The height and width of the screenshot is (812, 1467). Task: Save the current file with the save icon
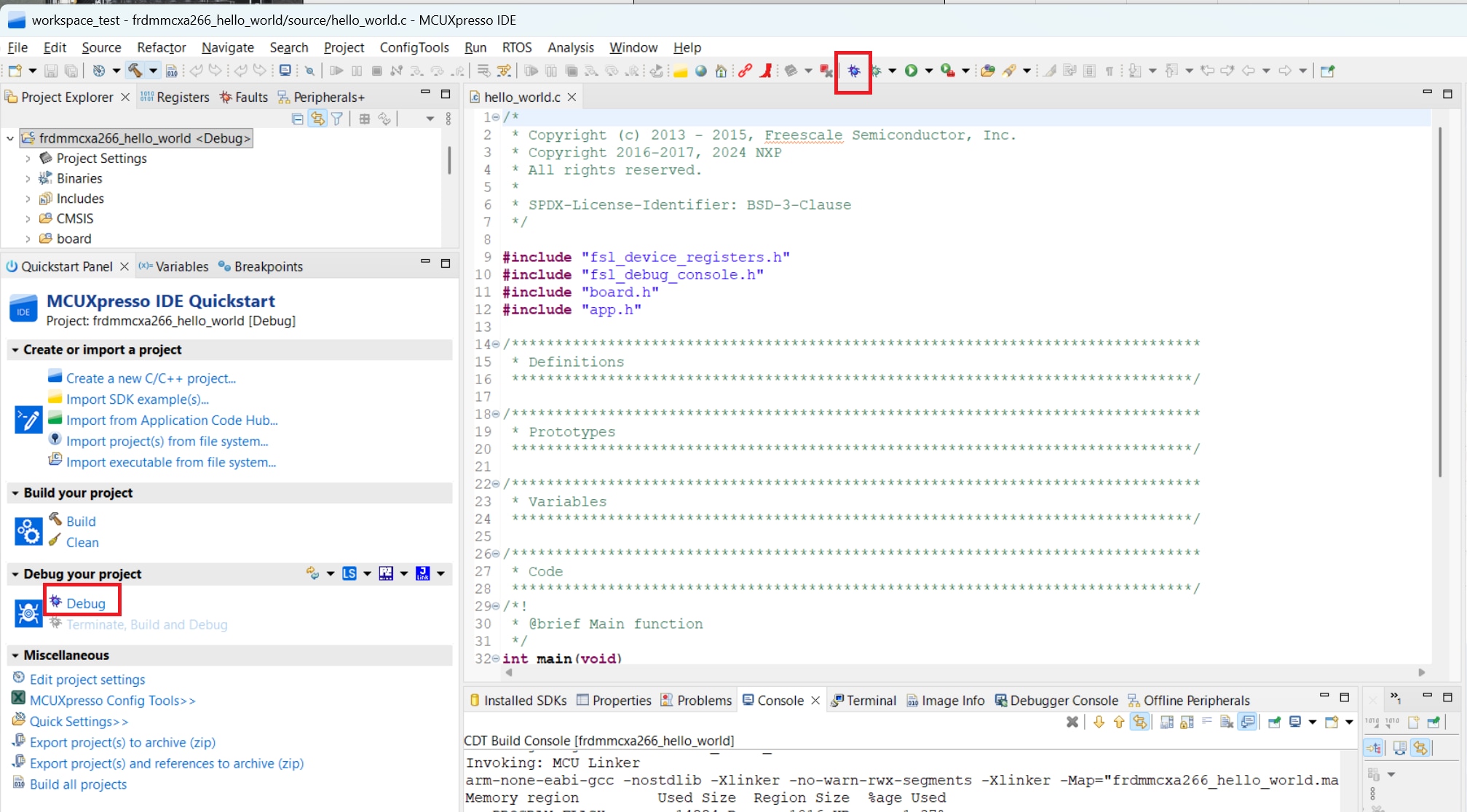click(x=52, y=71)
